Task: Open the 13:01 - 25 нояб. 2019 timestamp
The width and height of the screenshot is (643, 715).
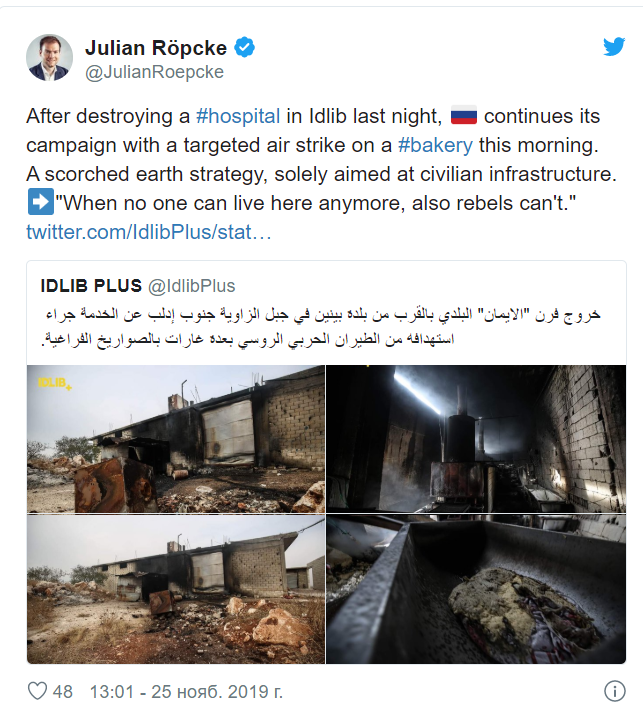Action: click(x=186, y=692)
